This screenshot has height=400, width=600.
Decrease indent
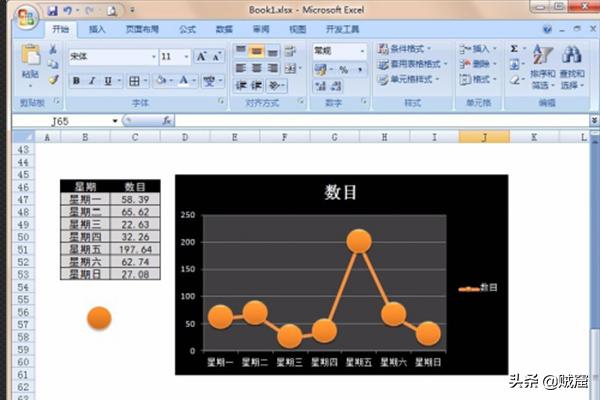(x=241, y=85)
